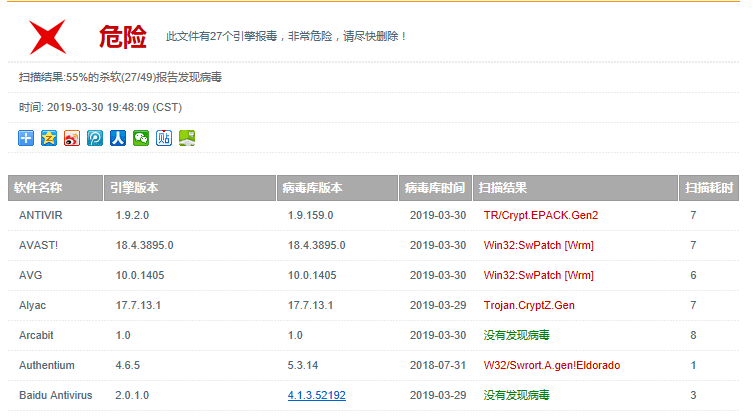This screenshot has width=753, height=417.
Task: Click AVG's scan time value 6
Action: tap(693, 275)
